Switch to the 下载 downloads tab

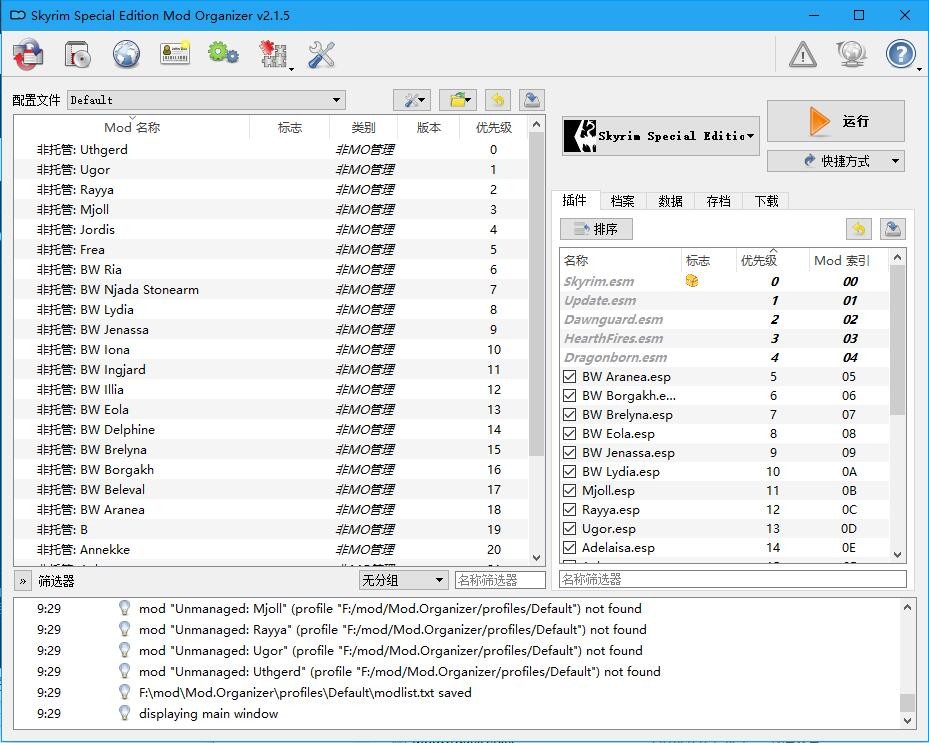(766, 201)
